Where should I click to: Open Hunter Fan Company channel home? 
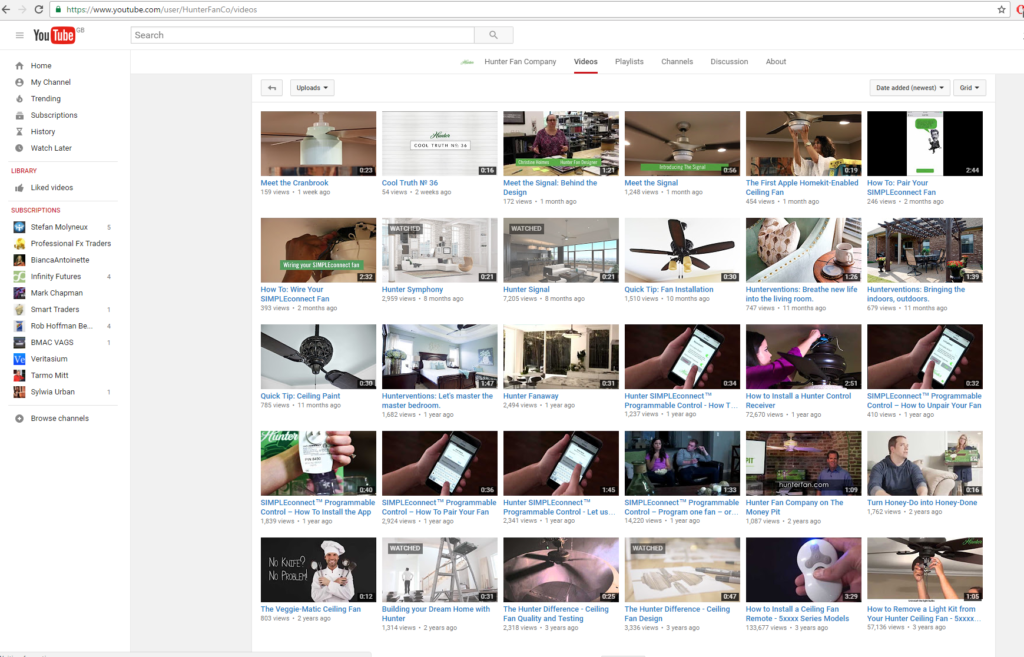[x=520, y=61]
